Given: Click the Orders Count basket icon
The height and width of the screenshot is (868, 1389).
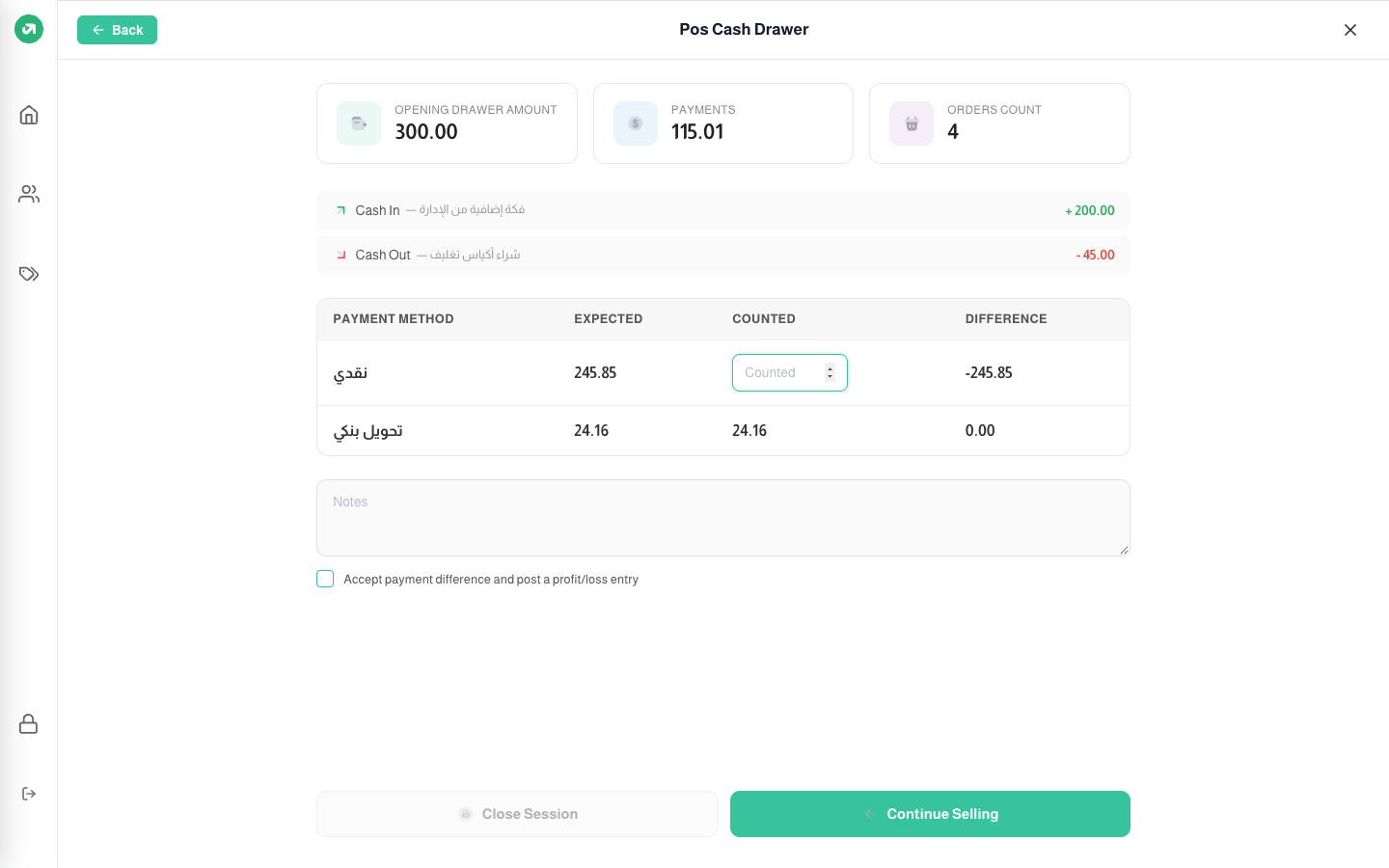Looking at the screenshot, I should [912, 123].
